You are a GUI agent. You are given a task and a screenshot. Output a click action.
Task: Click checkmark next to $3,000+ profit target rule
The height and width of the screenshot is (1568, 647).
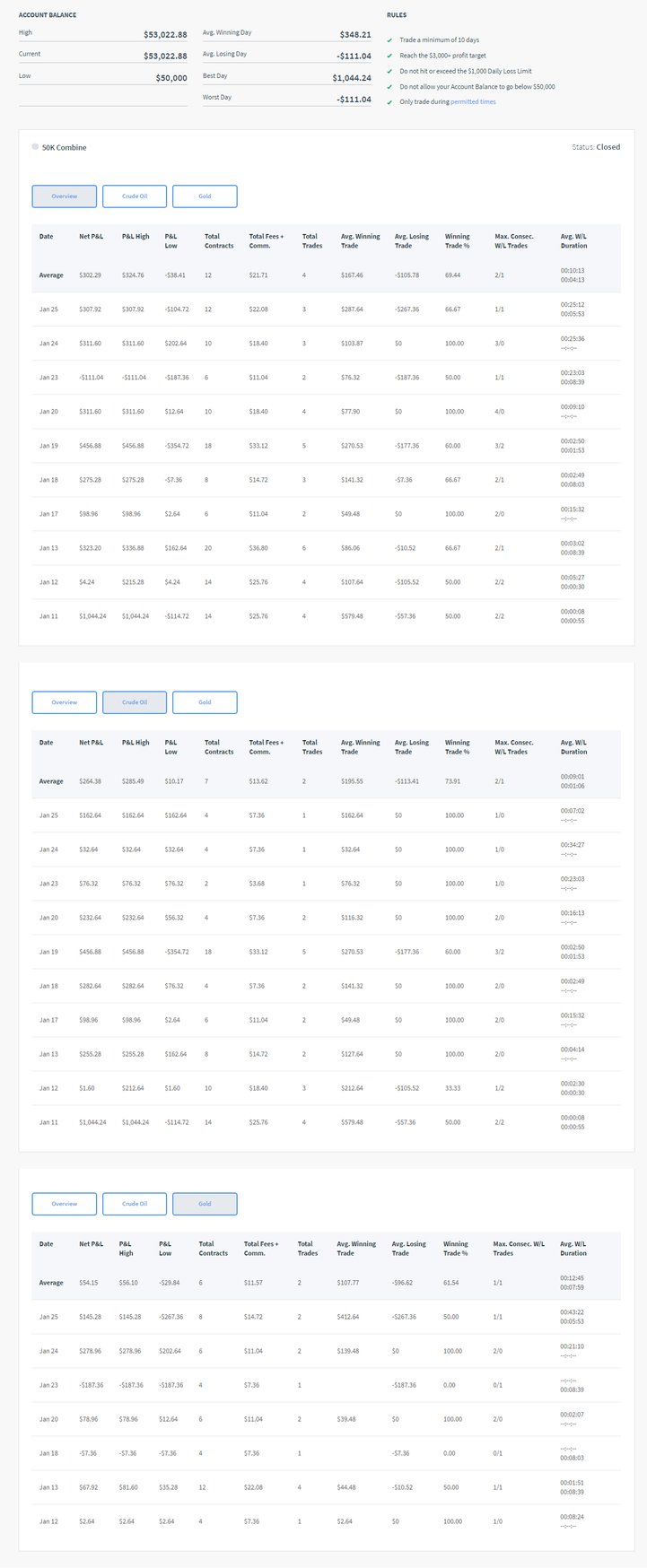pyautogui.click(x=389, y=56)
